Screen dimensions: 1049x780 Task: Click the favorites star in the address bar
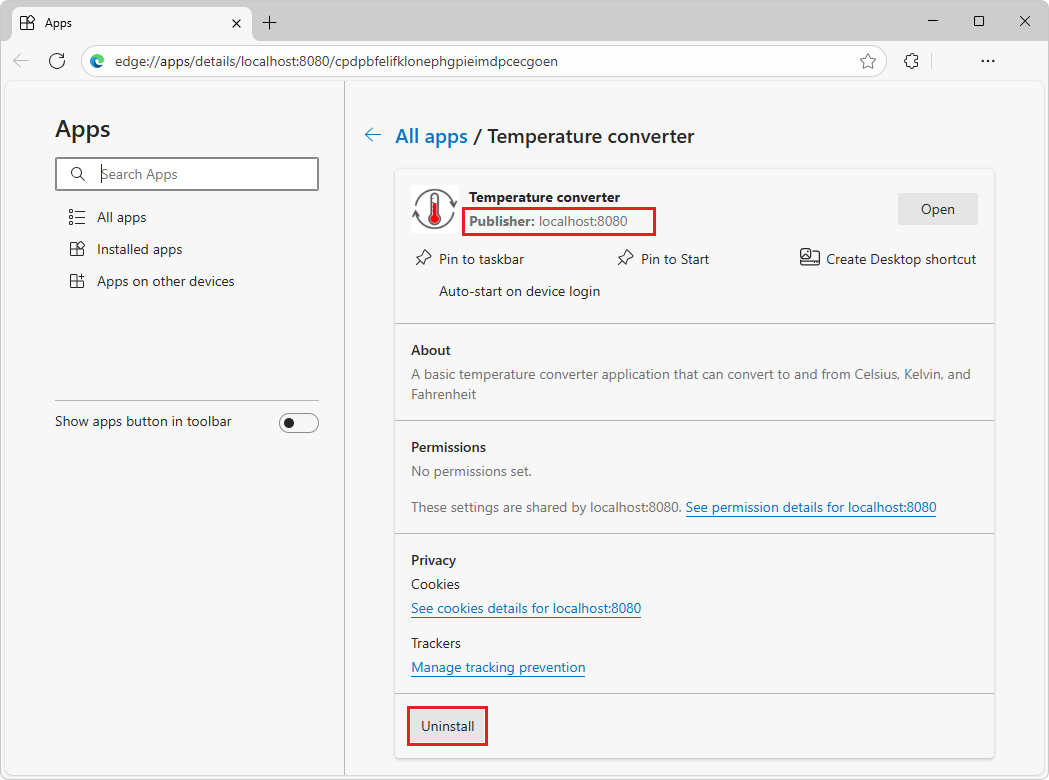(x=867, y=60)
